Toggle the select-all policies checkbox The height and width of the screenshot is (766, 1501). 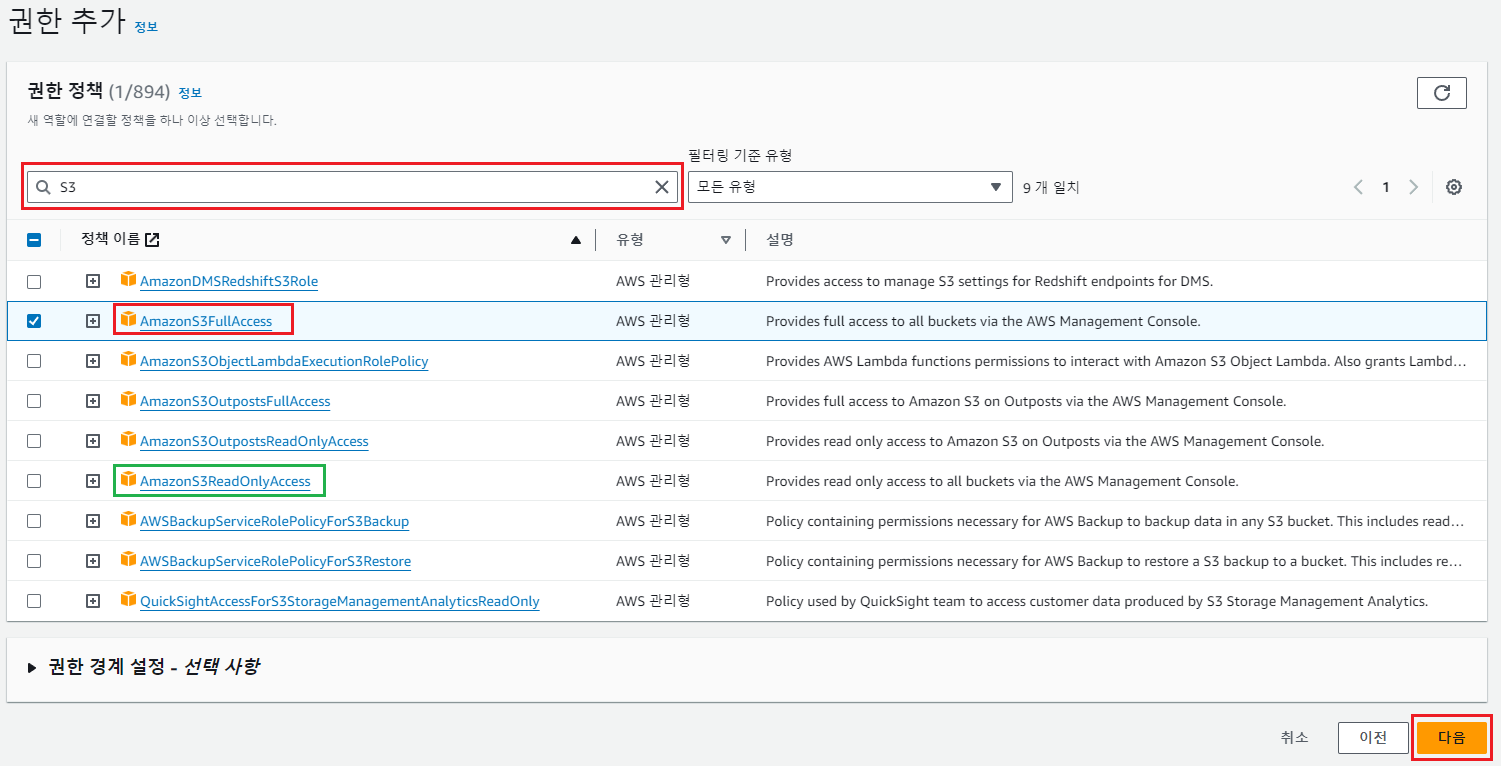[34, 240]
